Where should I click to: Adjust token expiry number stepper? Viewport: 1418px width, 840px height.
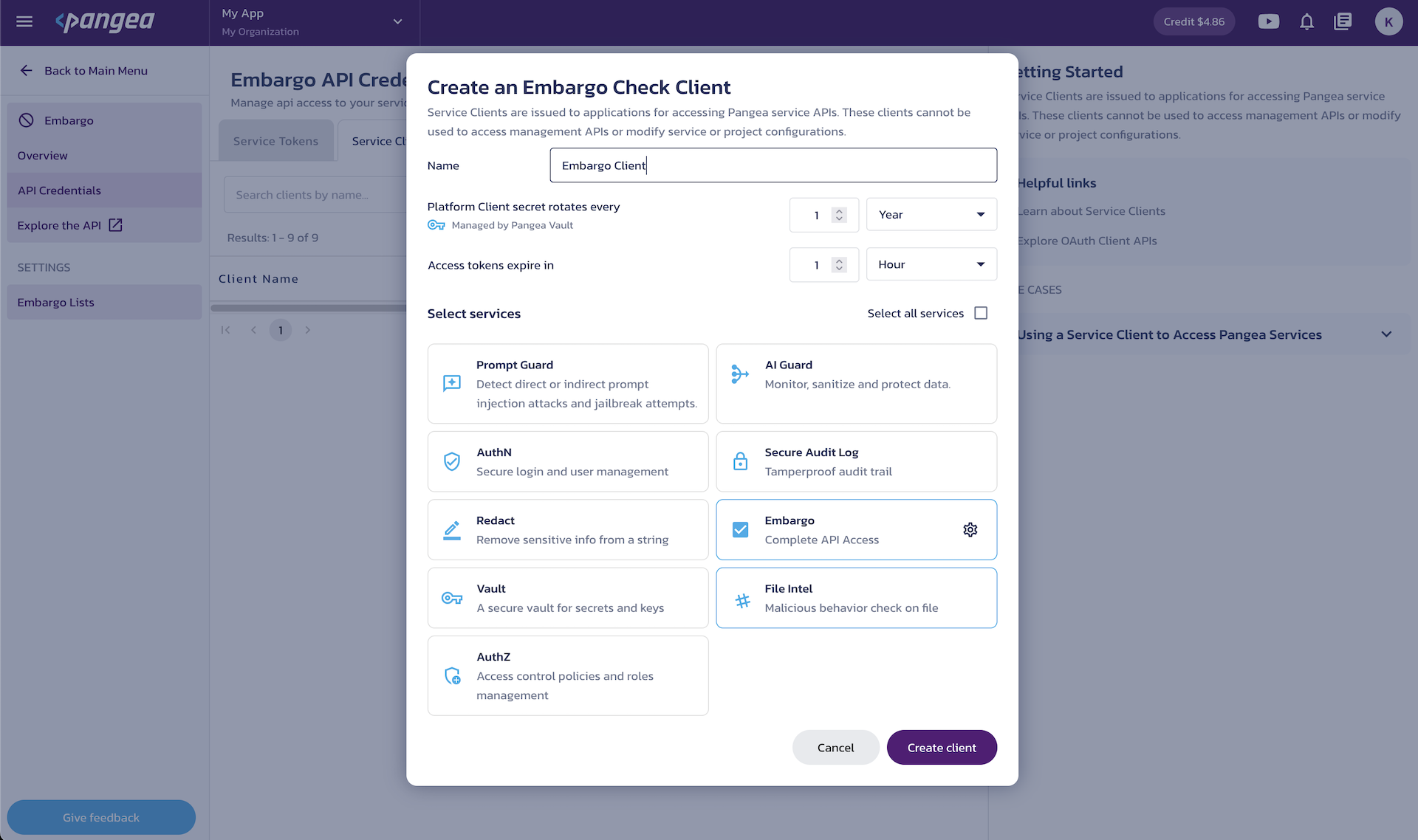[x=839, y=264]
